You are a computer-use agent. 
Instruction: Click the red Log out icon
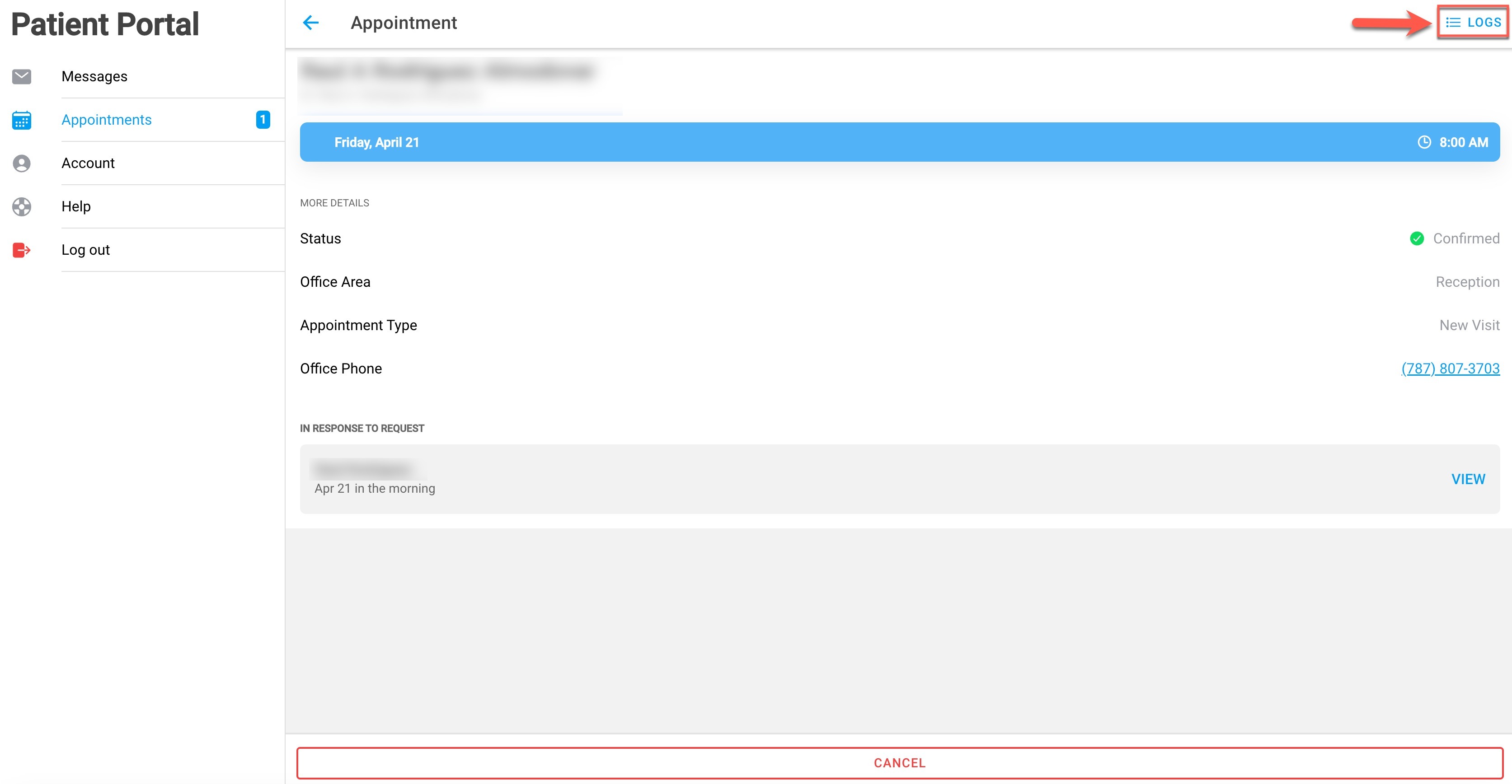22,250
